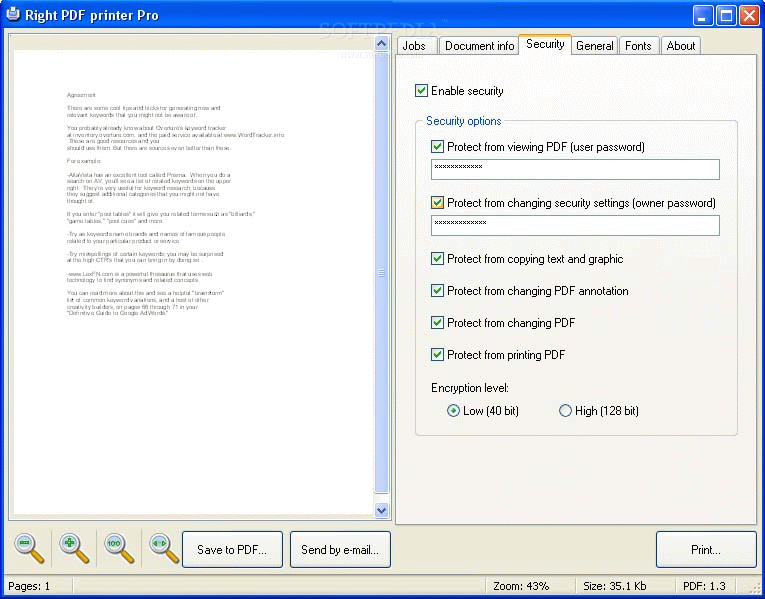Click the user password field
The width and height of the screenshot is (765, 599).
pos(575,169)
